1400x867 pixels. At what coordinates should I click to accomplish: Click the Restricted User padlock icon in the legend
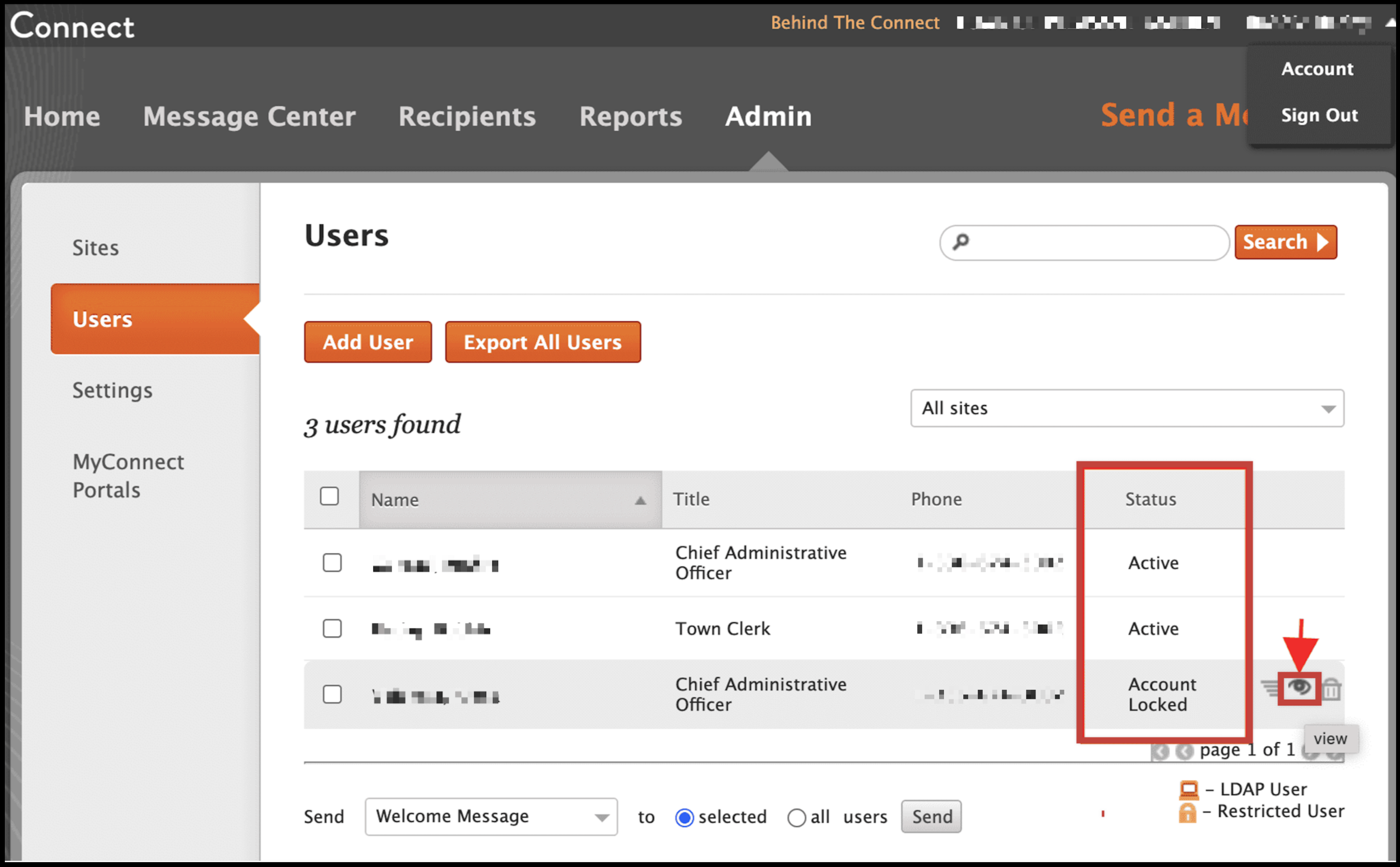(x=1188, y=812)
